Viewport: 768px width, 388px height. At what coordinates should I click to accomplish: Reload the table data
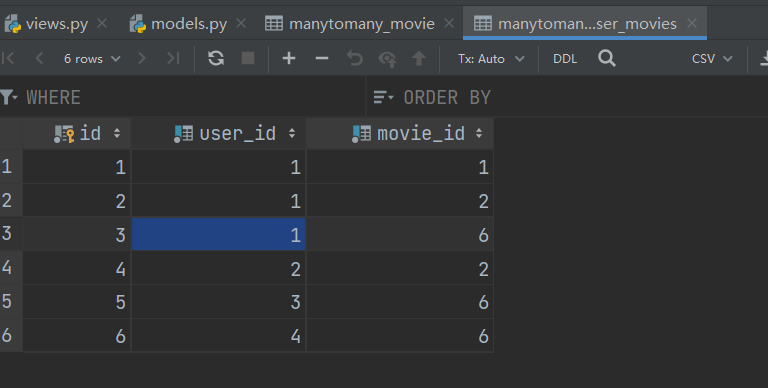coord(216,58)
